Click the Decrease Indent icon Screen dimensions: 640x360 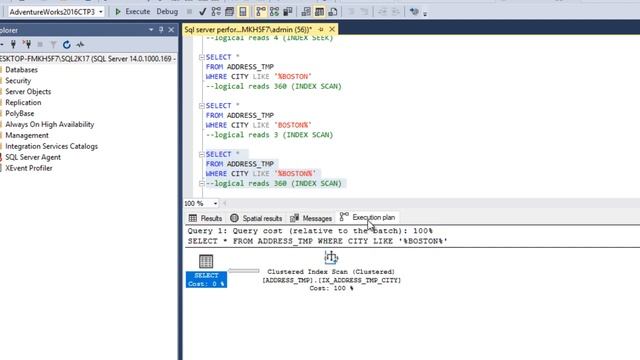[382, 12]
